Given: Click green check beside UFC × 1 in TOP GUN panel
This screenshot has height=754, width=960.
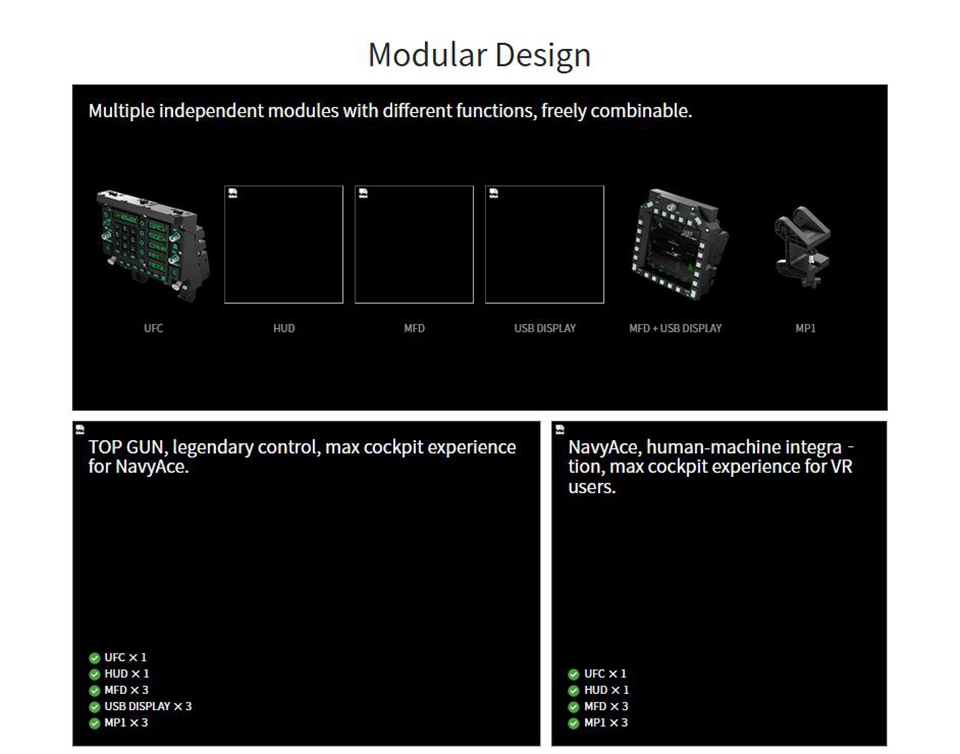Looking at the screenshot, I should coord(95,658).
